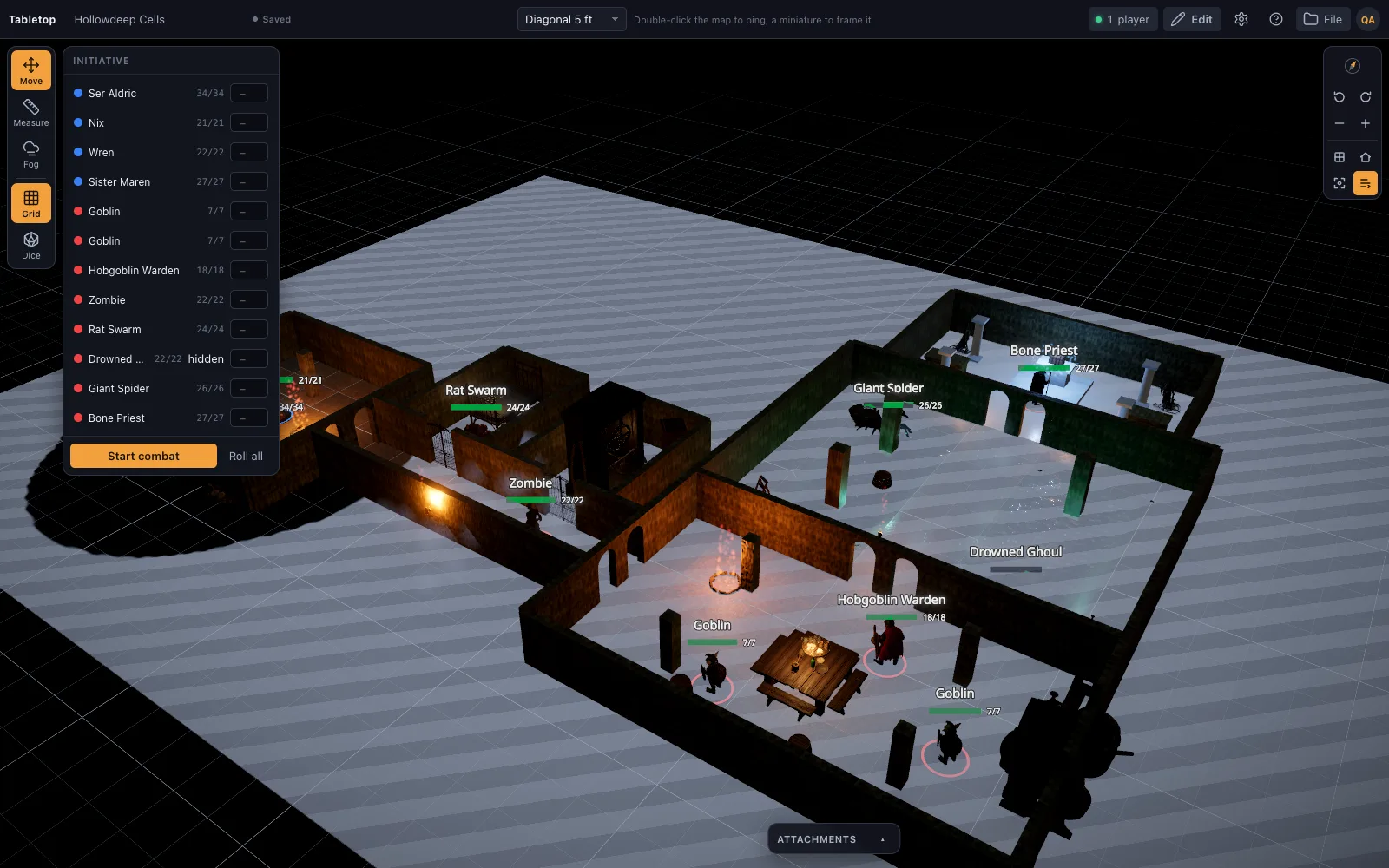Click Ser Aldric's initiative input box

pyautogui.click(x=249, y=93)
